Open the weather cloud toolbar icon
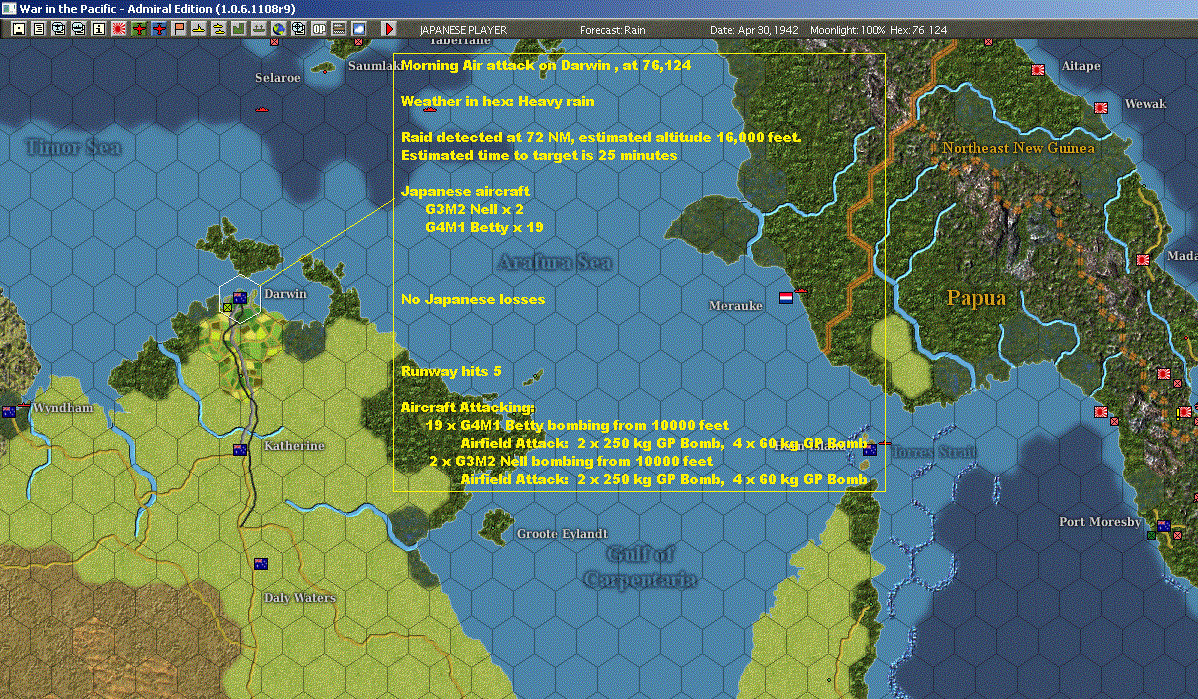The width and height of the screenshot is (1198, 699). [358, 29]
